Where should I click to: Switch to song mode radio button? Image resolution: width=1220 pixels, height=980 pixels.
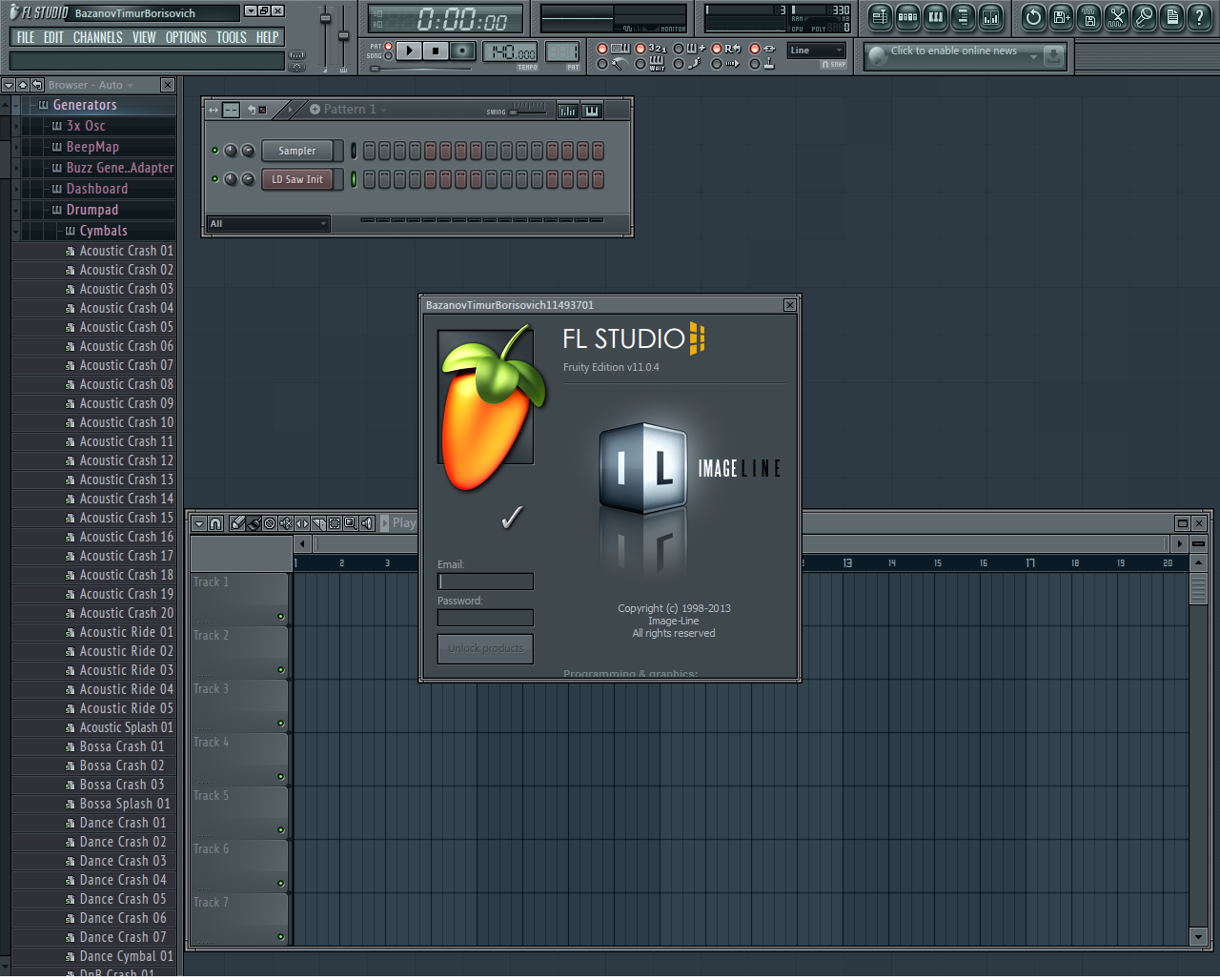coord(388,56)
